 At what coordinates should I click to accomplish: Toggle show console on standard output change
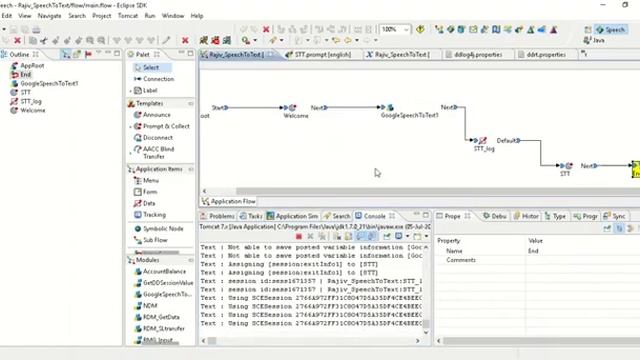click(360, 236)
